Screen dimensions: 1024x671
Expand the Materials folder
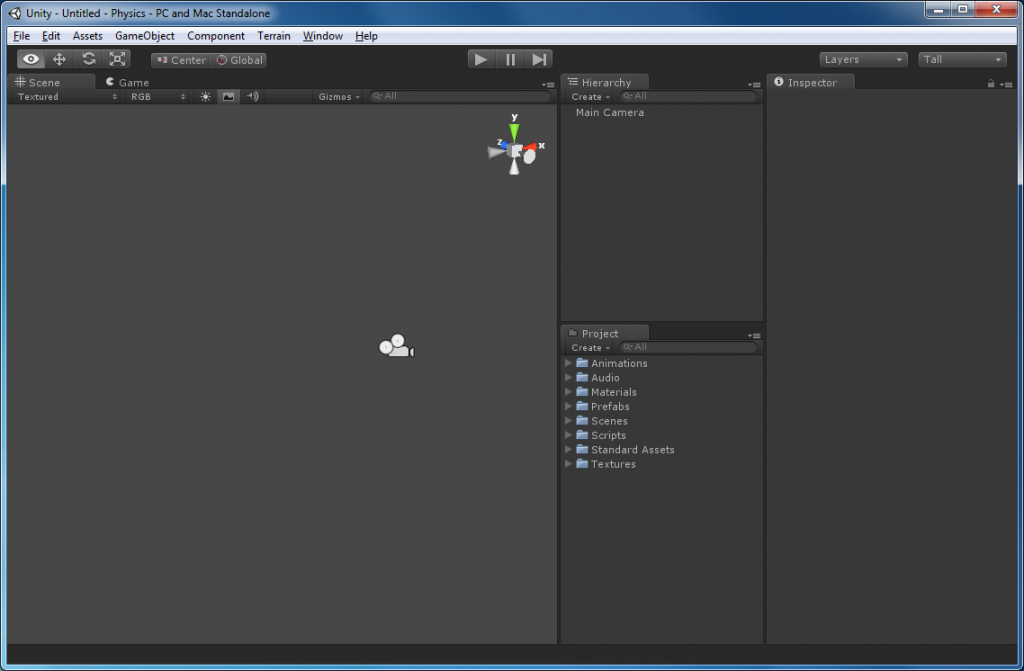tap(568, 392)
